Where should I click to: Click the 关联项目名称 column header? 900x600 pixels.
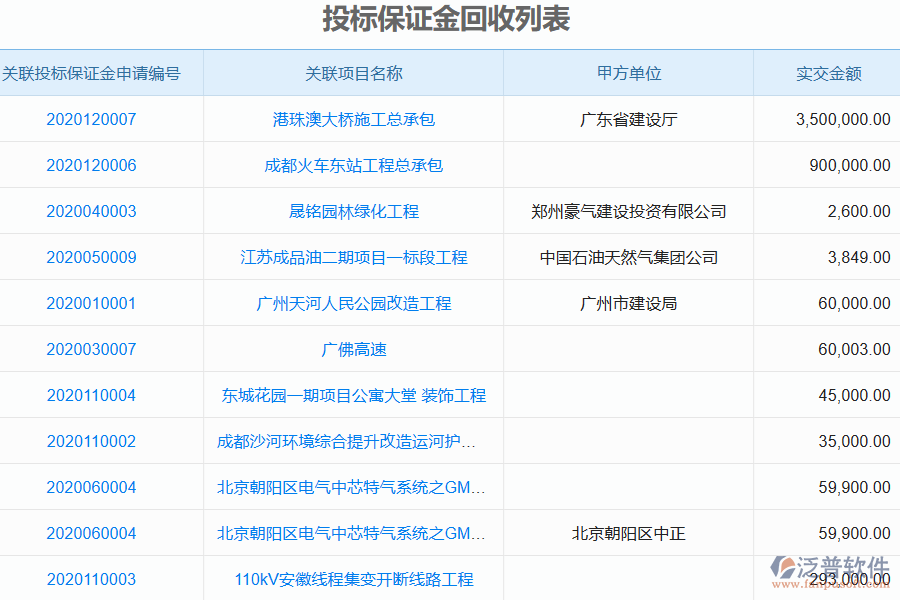coord(353,73)
